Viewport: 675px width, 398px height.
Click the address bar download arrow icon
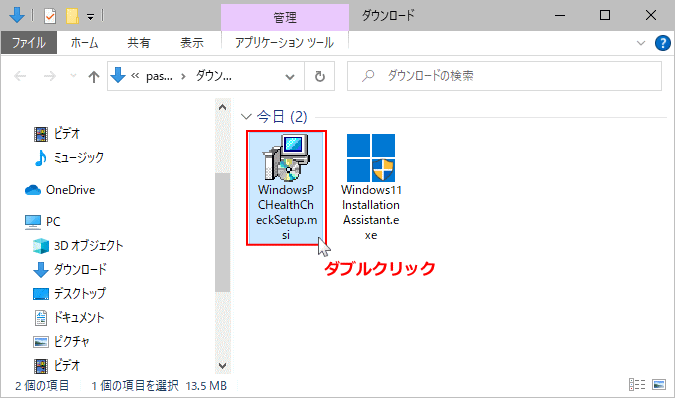coord(118,75)
